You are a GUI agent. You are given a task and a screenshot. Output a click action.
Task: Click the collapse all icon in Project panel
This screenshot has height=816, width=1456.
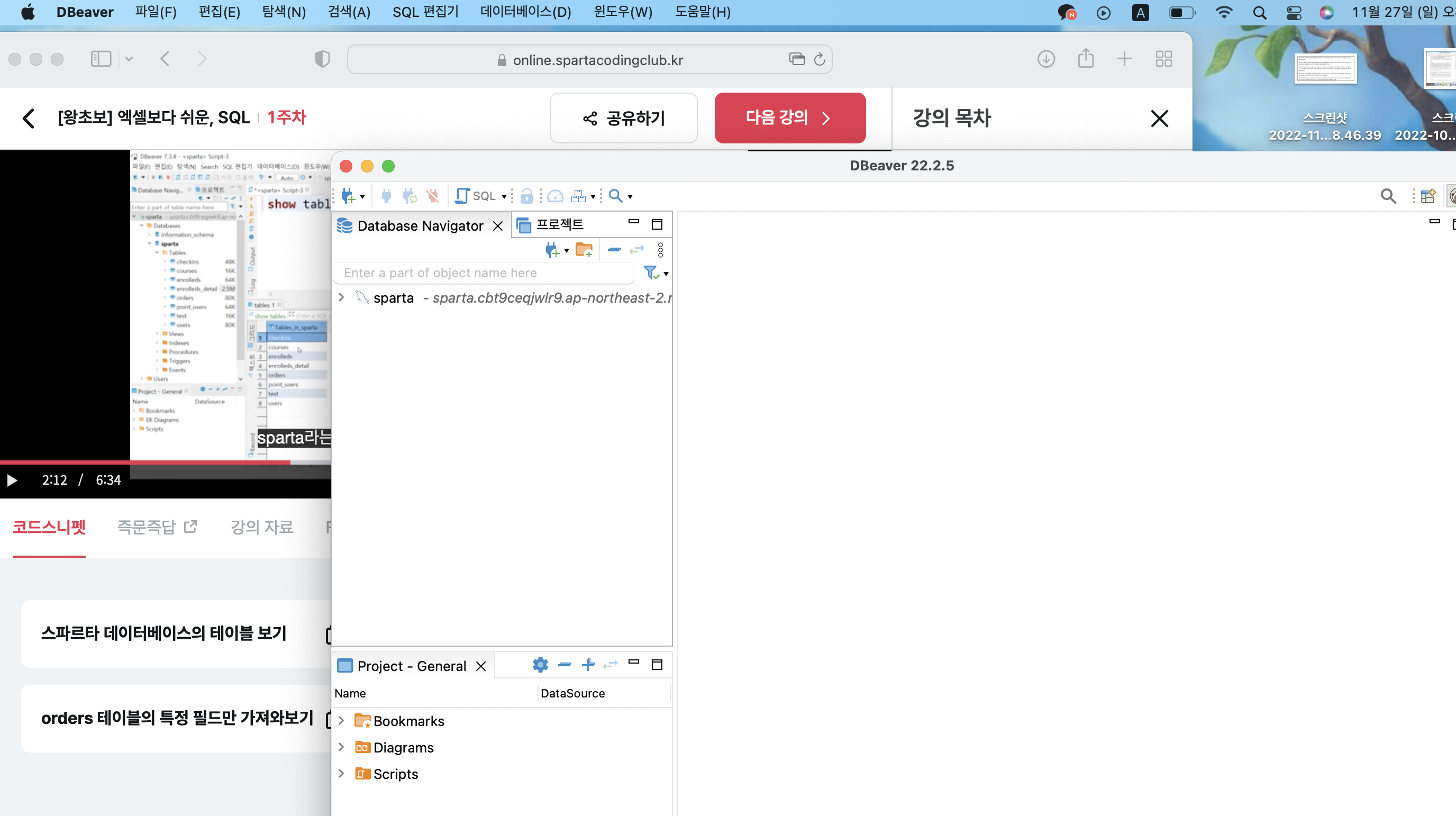565,664
